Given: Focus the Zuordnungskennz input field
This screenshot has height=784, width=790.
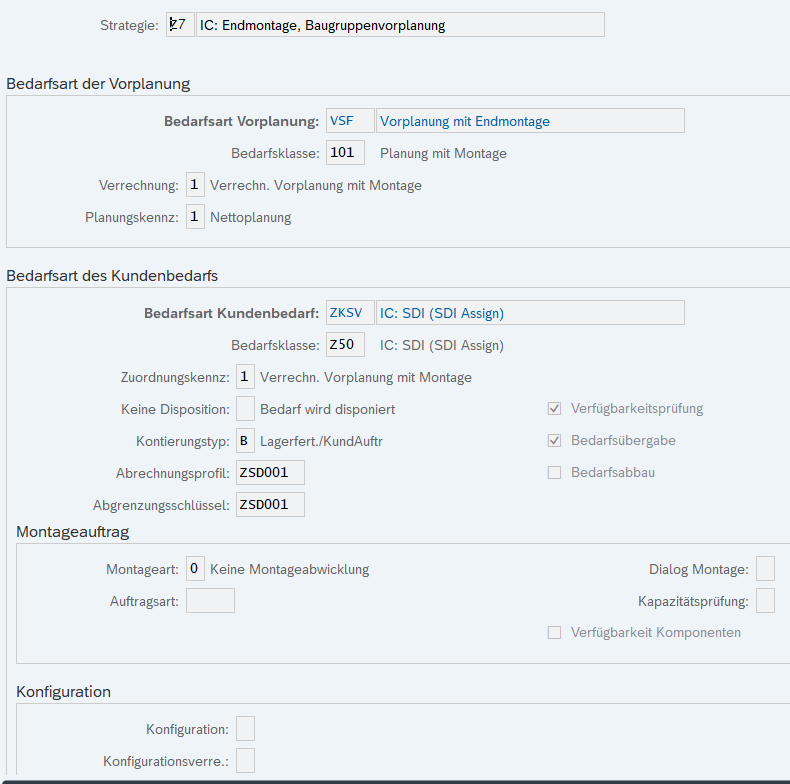Looking at the screenshot, I should point(245,377).
